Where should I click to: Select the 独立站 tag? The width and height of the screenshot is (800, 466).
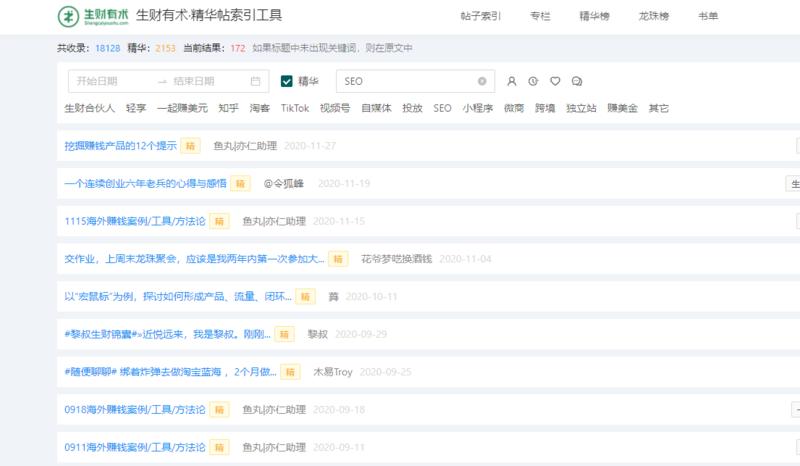coord(582,108)
